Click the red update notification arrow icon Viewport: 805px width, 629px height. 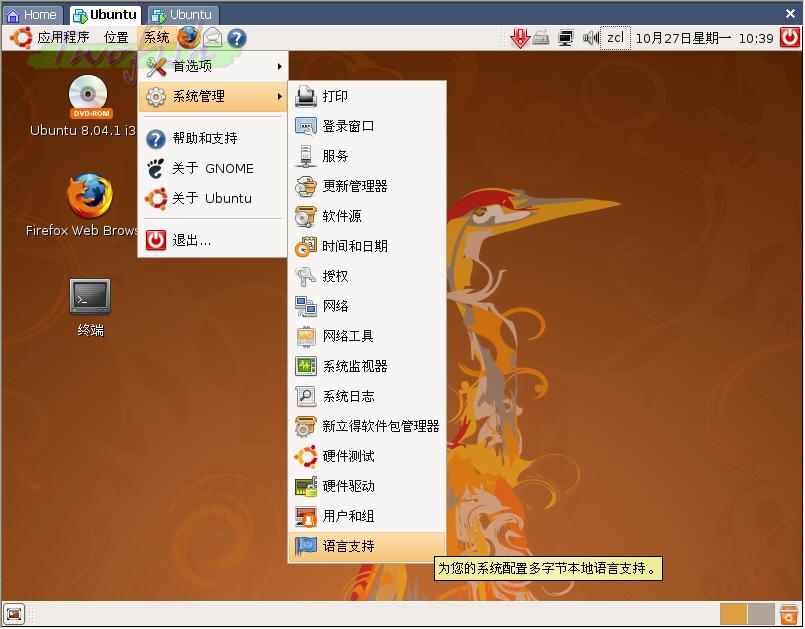tap(520, 38)
